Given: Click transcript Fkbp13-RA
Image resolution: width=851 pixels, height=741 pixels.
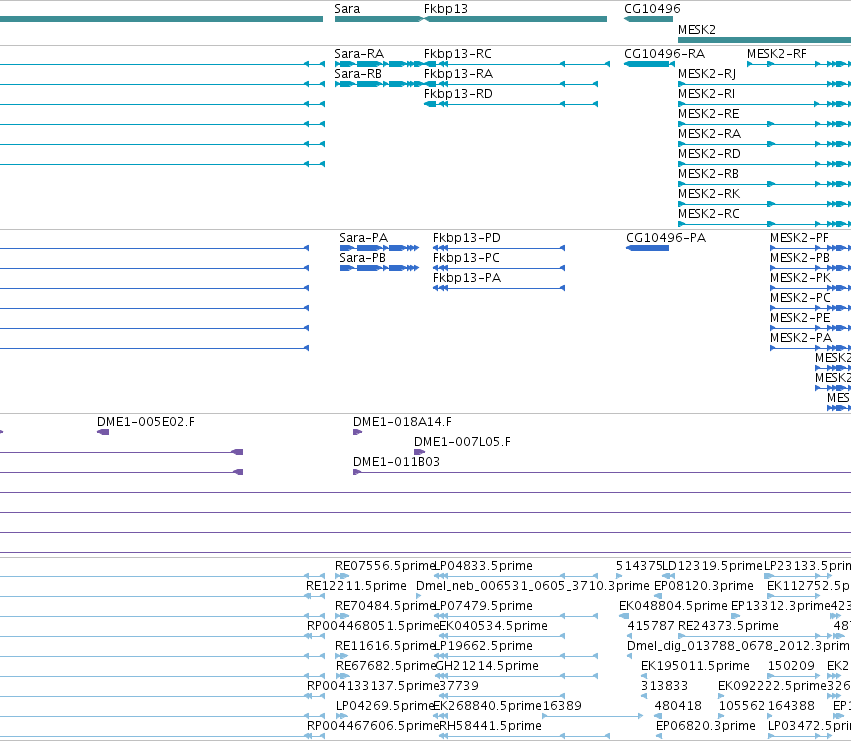Looking at the screenshot, I should pos(511,84).
